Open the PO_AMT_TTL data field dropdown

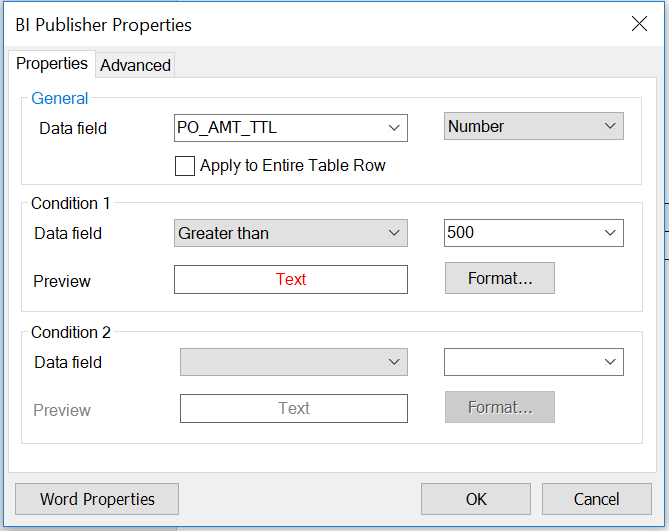pos(291,128)
